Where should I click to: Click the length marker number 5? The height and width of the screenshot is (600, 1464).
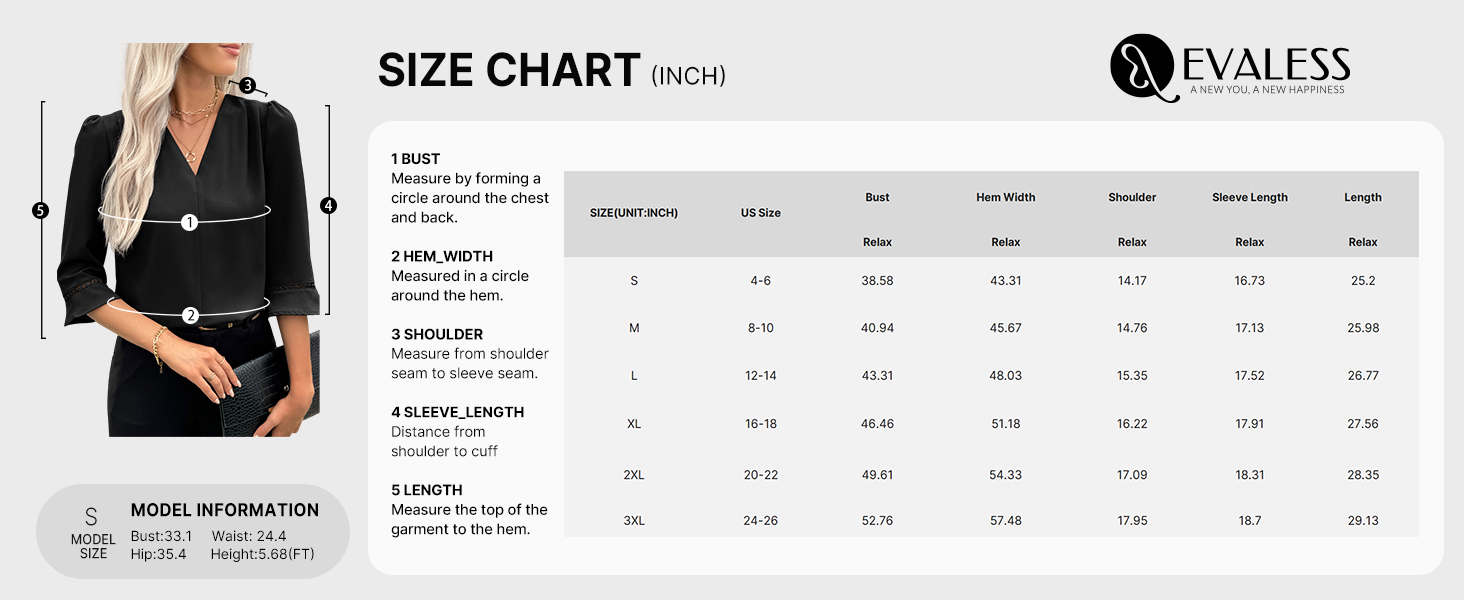(x=40, y=210)
